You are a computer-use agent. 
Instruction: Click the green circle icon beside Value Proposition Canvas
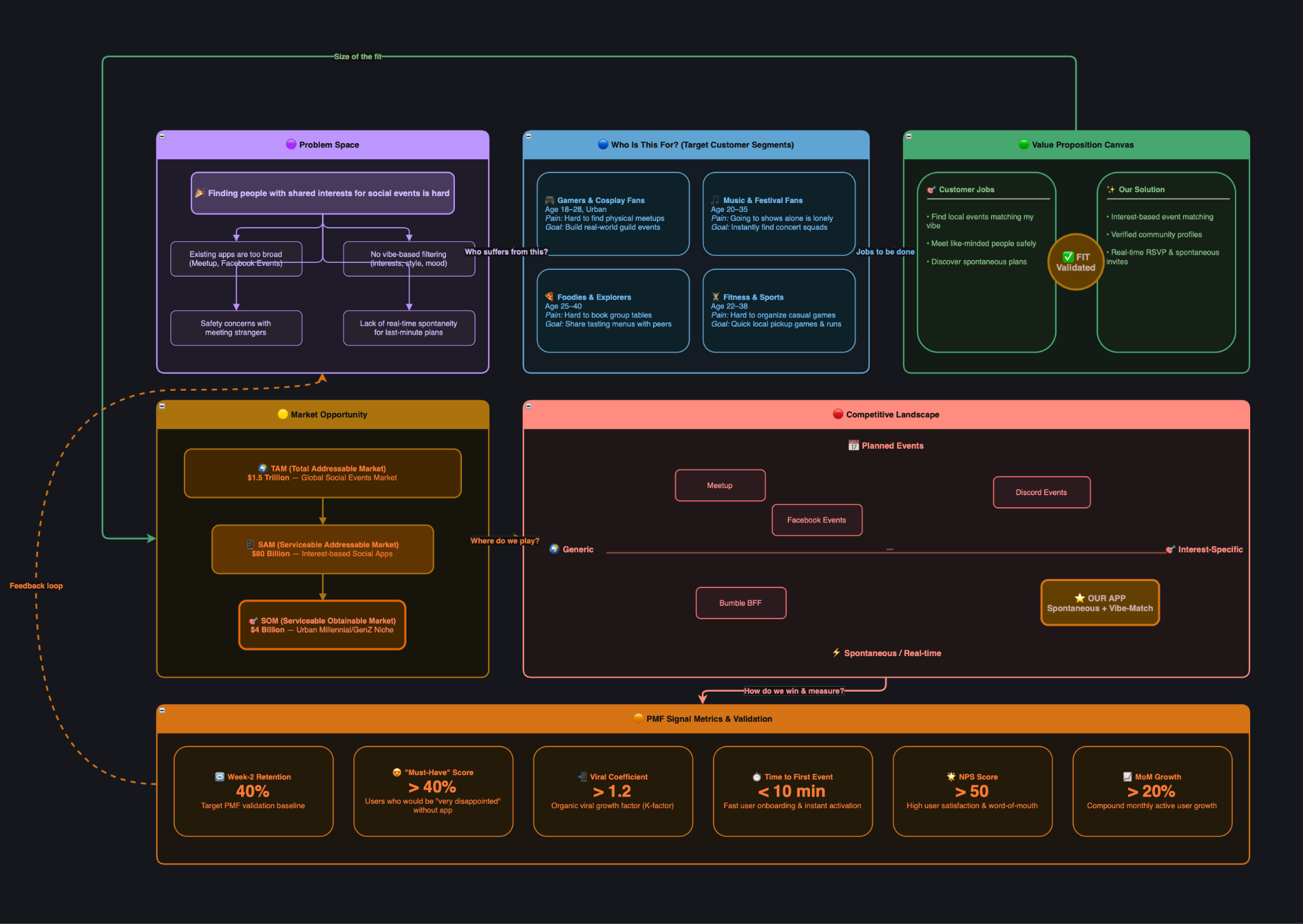1024,144
